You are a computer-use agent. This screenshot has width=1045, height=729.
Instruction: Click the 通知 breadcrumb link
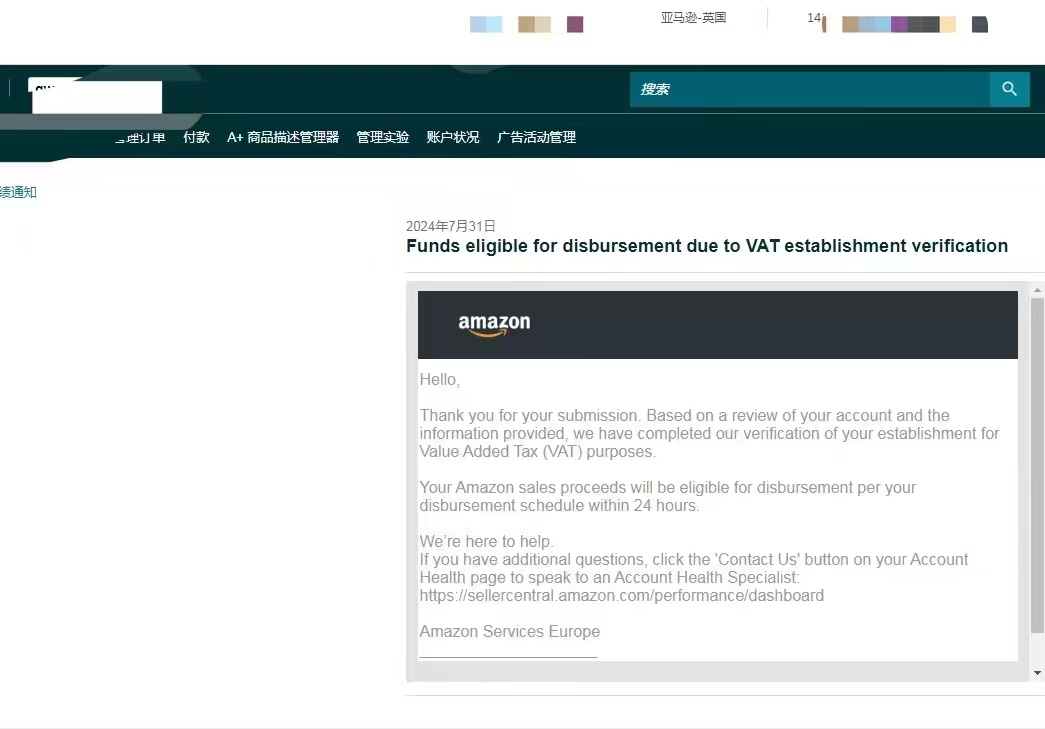tap(18, 193)
